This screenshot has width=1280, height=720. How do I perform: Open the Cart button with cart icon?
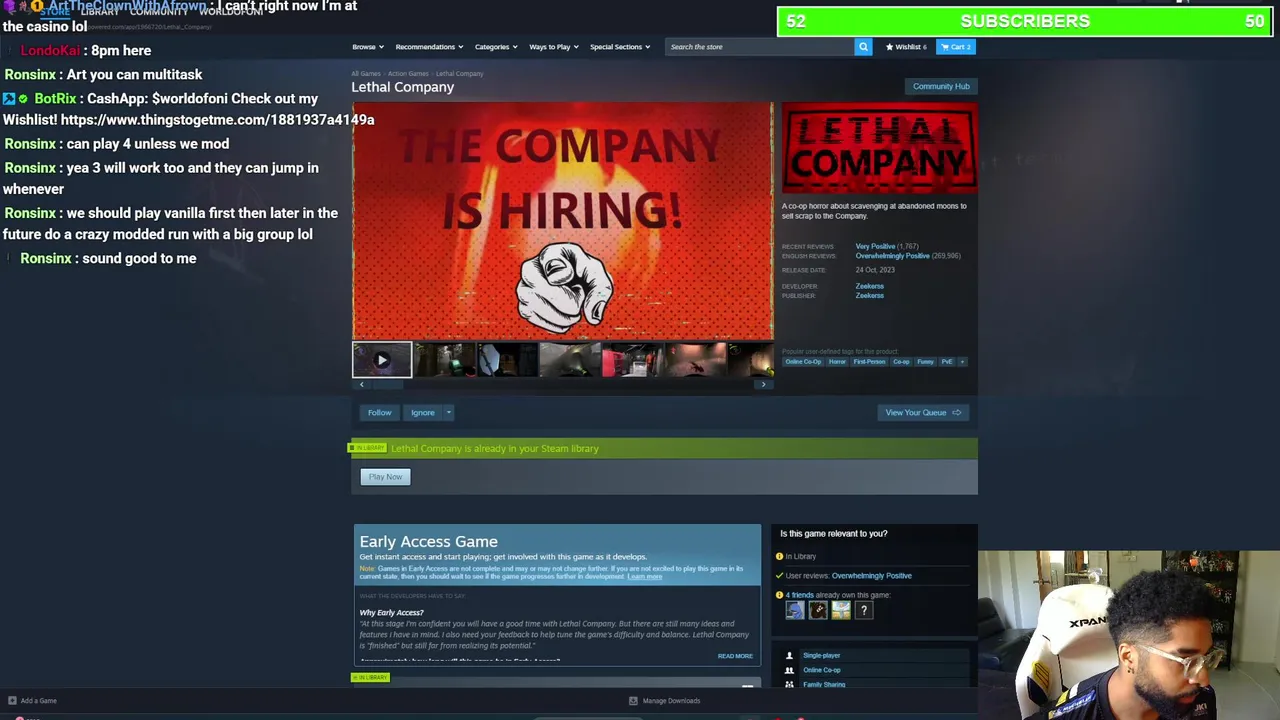coord(956,47)
